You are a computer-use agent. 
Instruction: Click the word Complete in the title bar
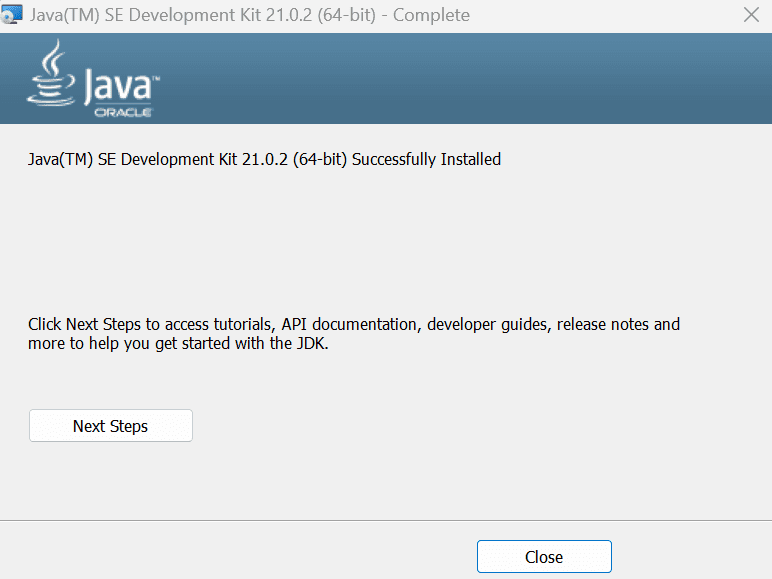[431, 15]
